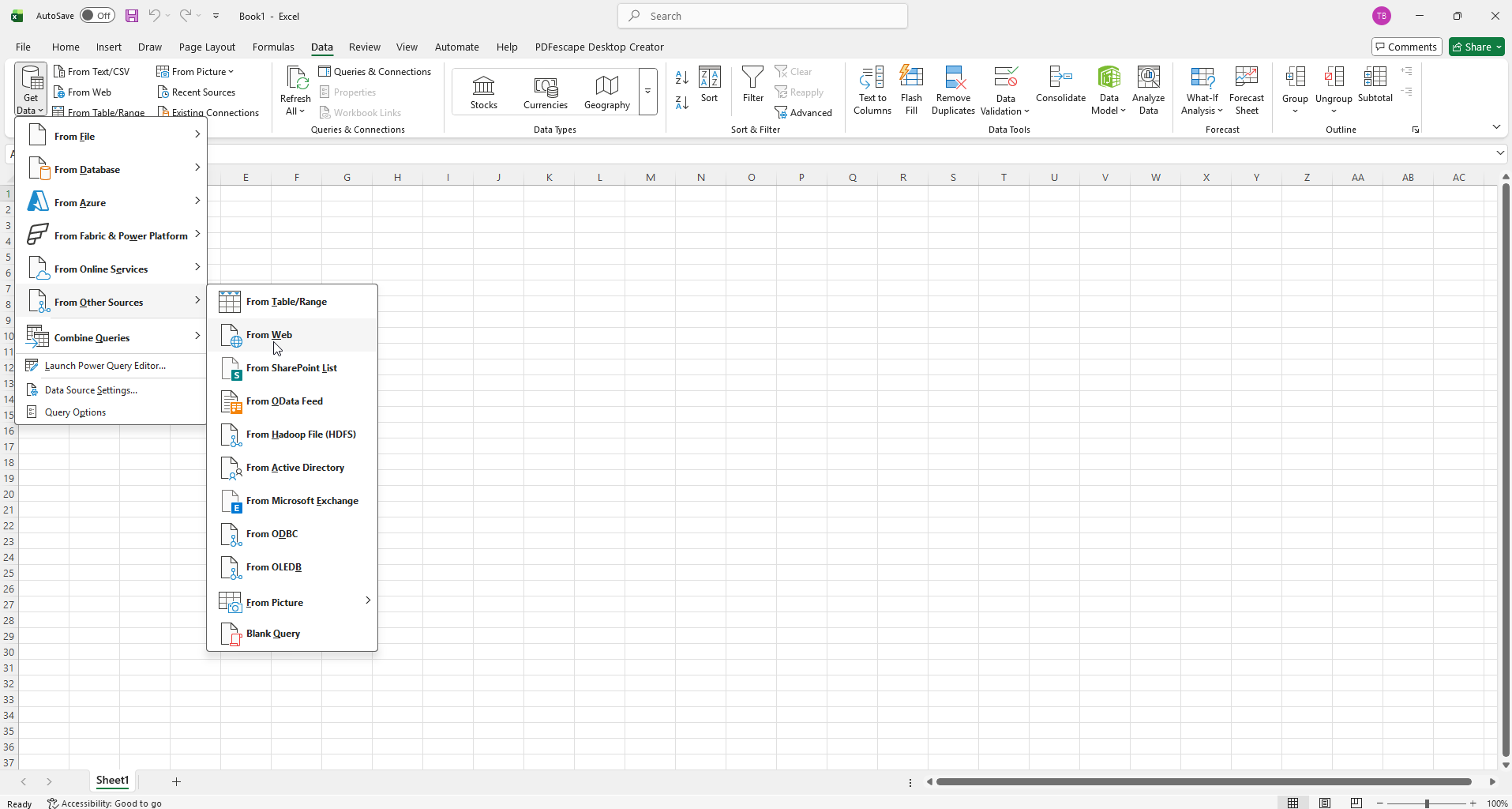This screenshot has height=809, width=1512.
Task: Collapse the ribbon with chevron
Action: pyautogui.click(x=1496, y=126)
